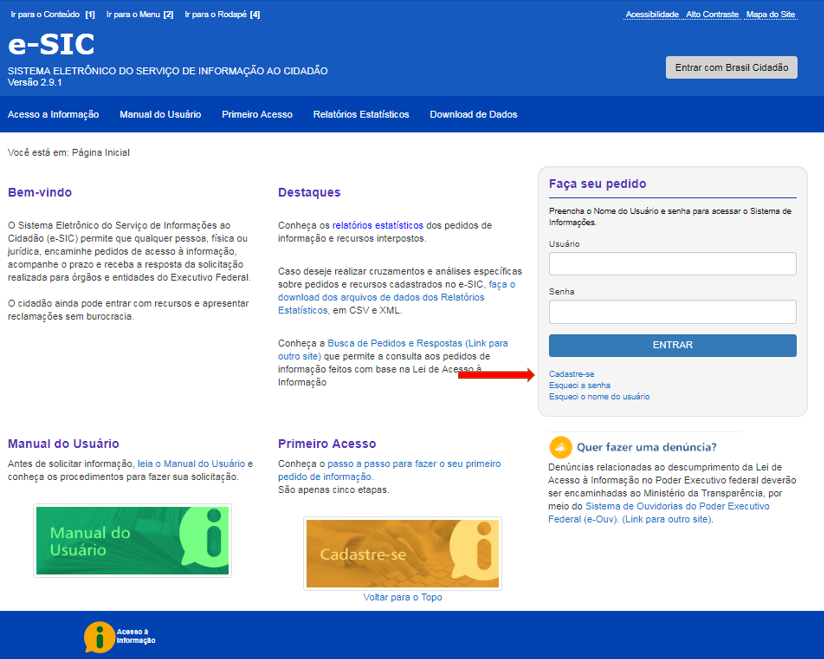Image resolution: width=824 pixels, height=659 pixels.
Task: Focus the Usuário input field
Action: coord(672,264)
